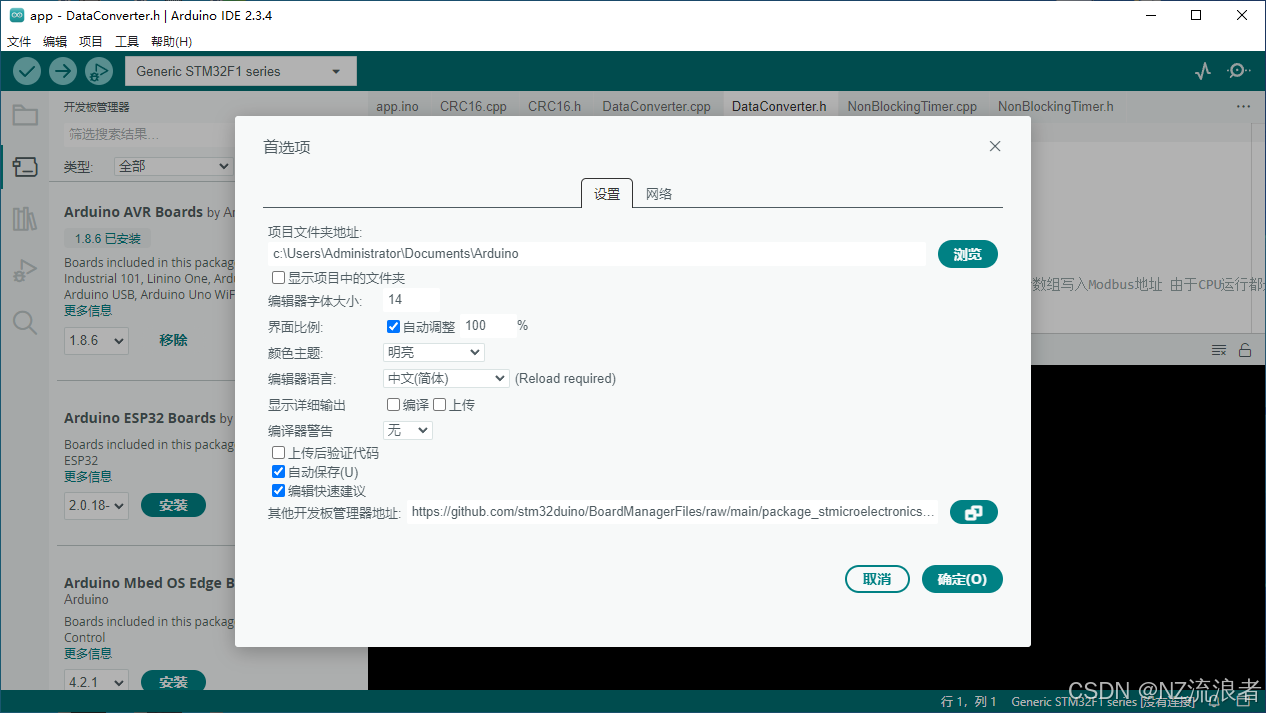Viewport: 1266px width, 713px height.
Task: Start the Debug toolbar icon
Action: point(99,71)
